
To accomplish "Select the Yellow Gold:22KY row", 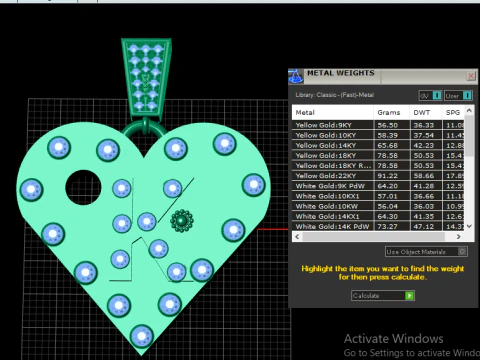I will tap(378, 176).
